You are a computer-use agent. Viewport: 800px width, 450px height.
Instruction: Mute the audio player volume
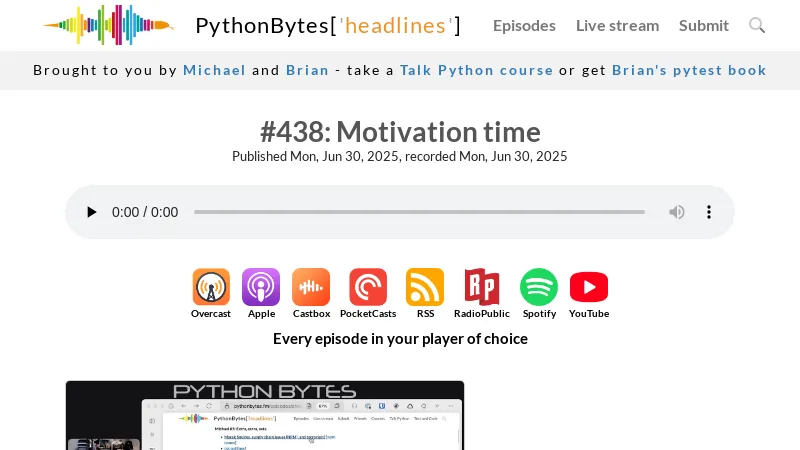click(677, 212)
